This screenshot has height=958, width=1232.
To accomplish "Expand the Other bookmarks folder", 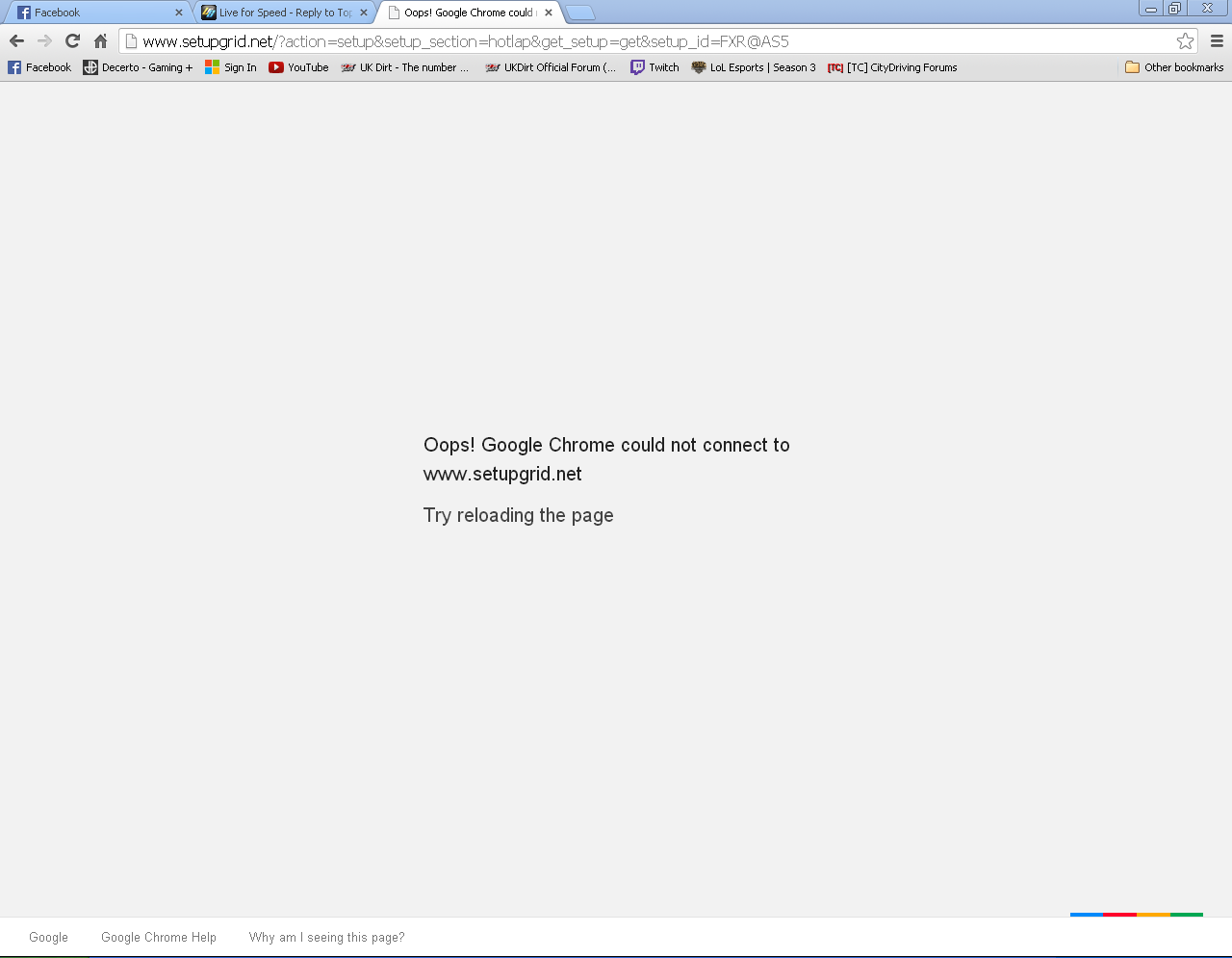I will pos(1174,67).
